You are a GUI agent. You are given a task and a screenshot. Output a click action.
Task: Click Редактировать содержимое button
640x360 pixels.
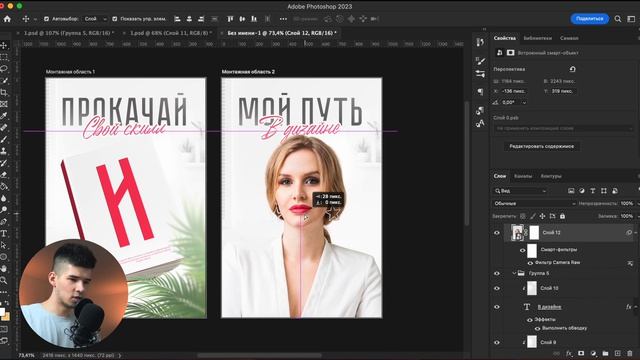tap(541, 146)
